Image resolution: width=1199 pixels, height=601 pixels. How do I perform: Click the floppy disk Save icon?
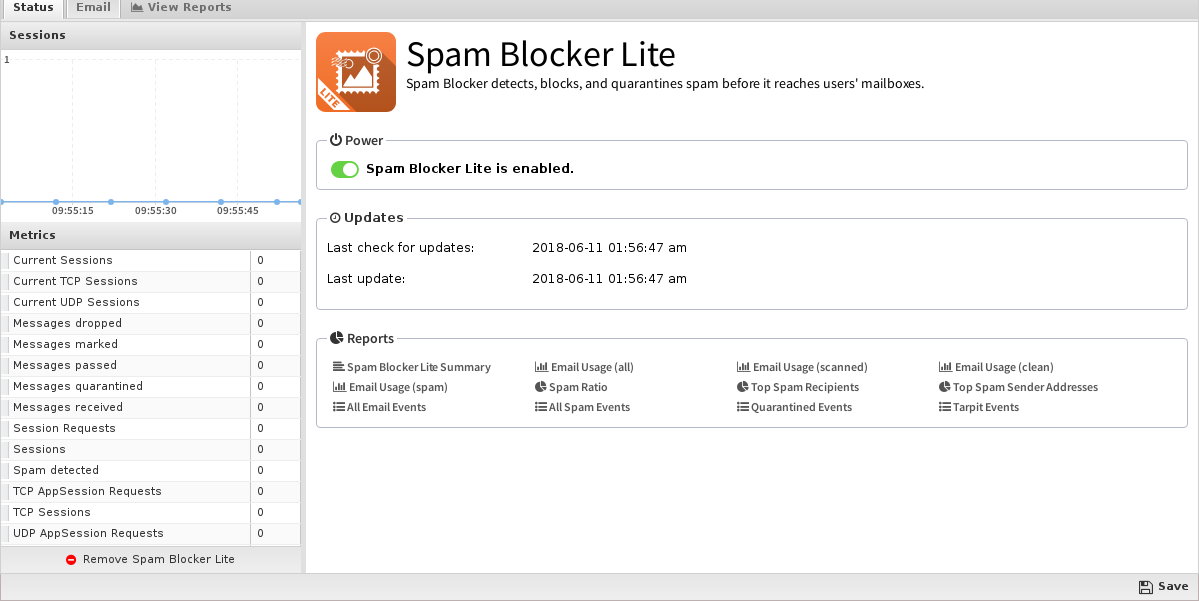click(x=1145, y=586)
